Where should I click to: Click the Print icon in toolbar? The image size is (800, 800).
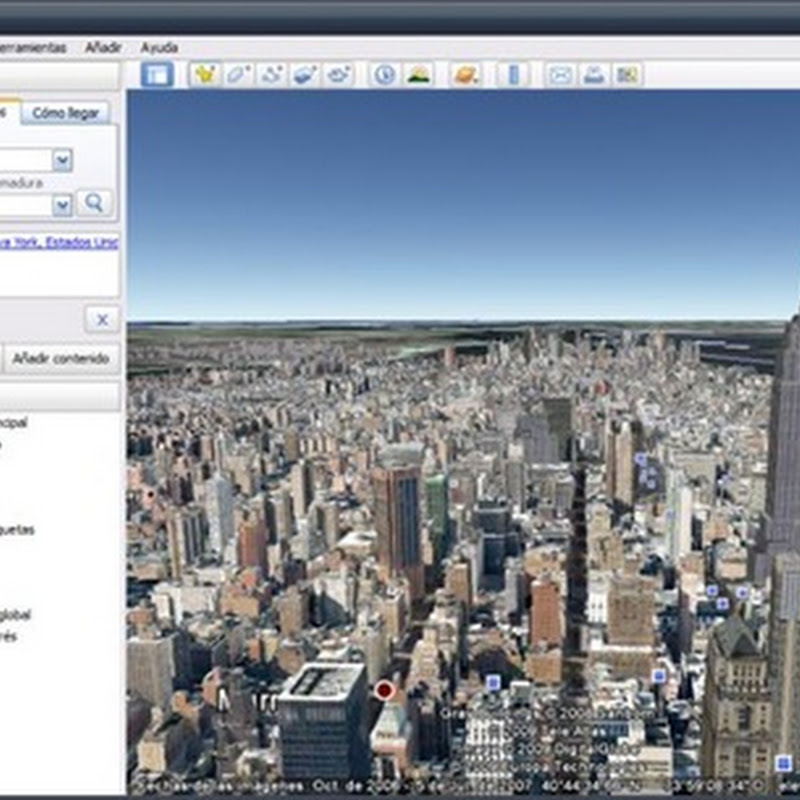[593, 75]
